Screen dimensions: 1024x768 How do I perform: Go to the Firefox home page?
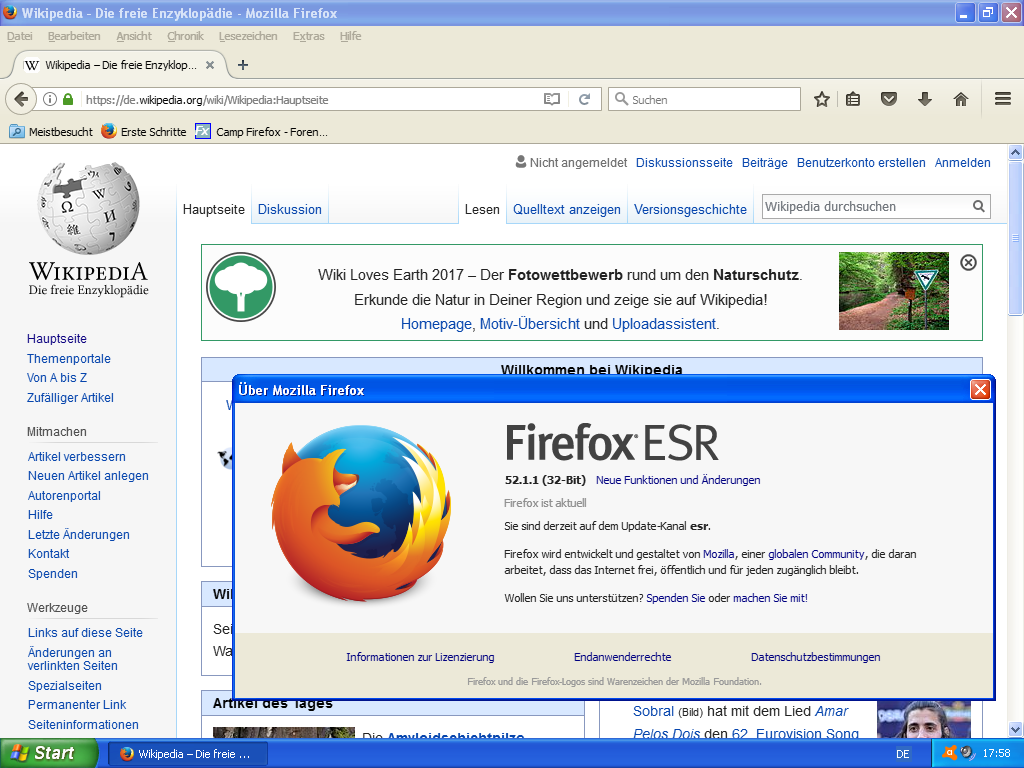pyautogui.click(x=961, y=99)
